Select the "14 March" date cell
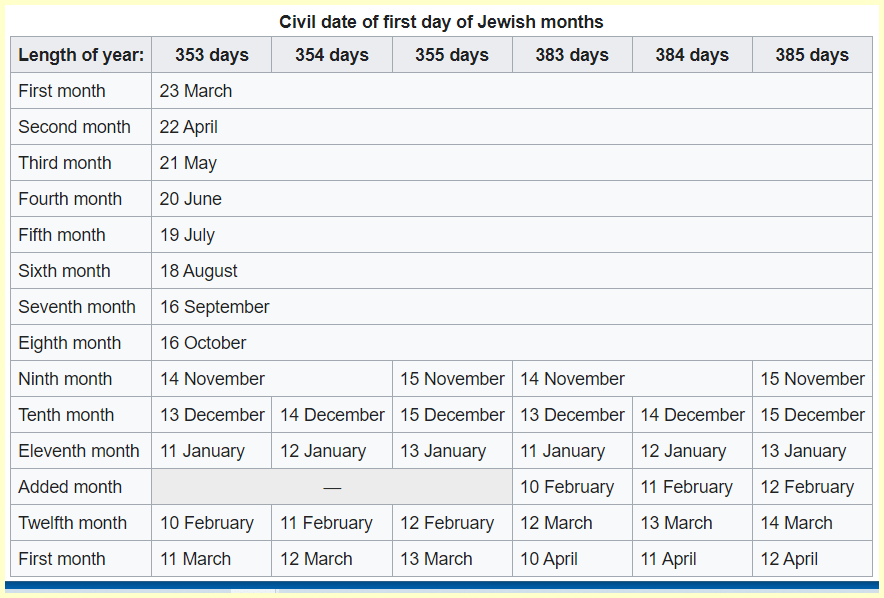This screenshot has width=884, height=598. pyautogui.click(x=796, y=523)
